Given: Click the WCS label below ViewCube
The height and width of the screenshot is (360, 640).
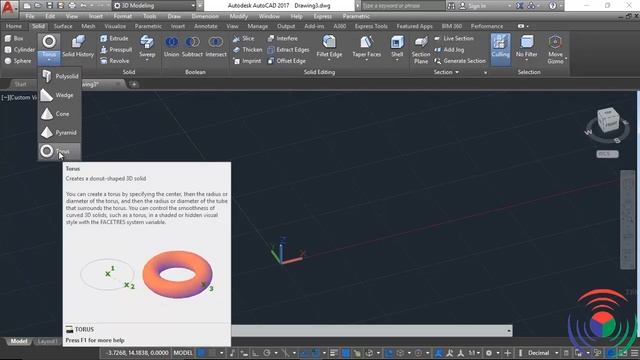Looking at the screenshot, I should click(x=607, y=154).
